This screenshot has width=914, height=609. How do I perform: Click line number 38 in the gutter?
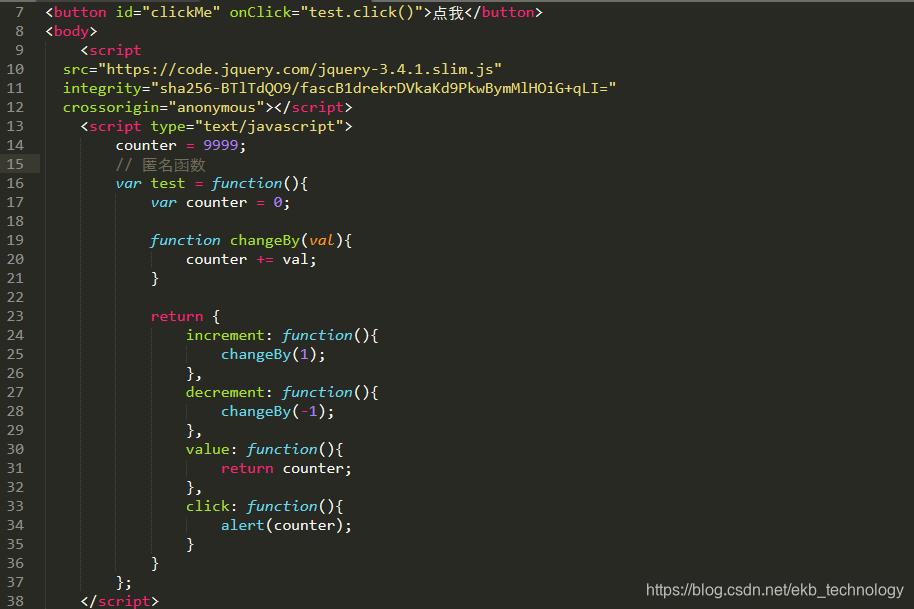15,601
